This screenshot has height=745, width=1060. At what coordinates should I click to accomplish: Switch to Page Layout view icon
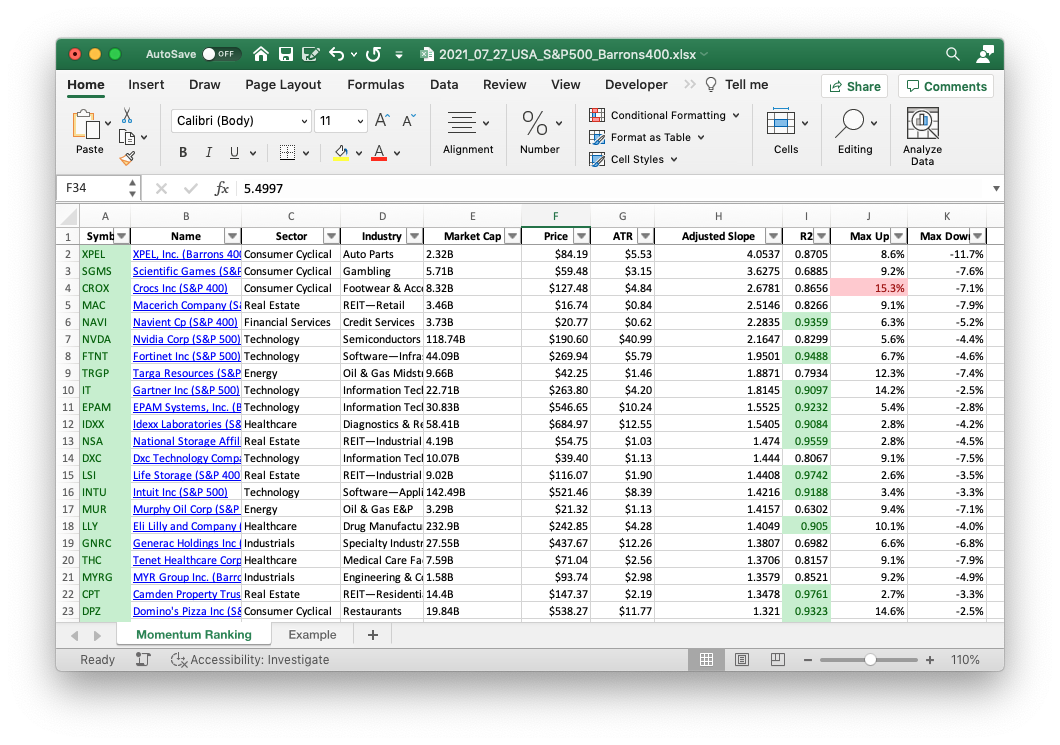(741, 660)
